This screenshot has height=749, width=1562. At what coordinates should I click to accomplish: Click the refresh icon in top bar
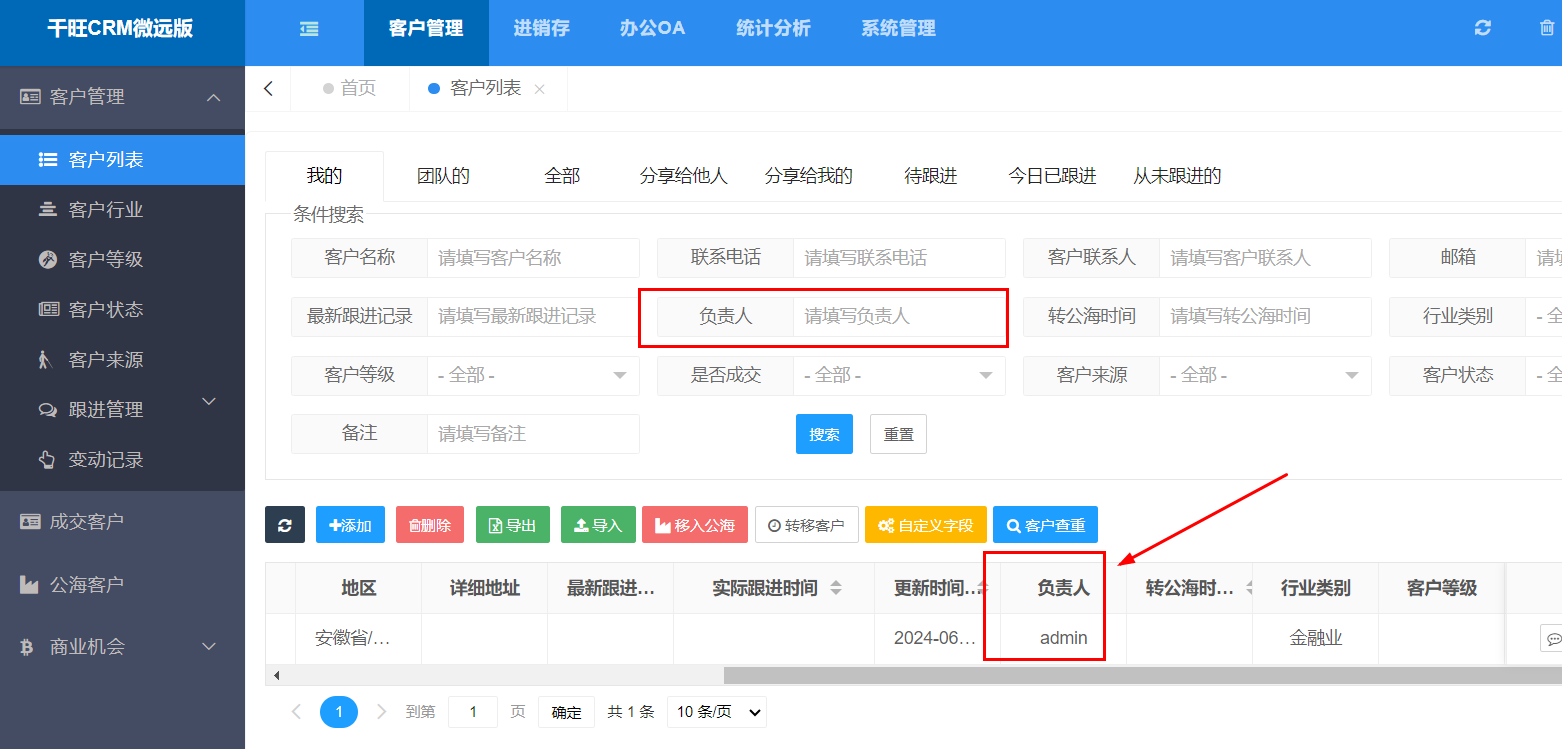point(1483,28)
